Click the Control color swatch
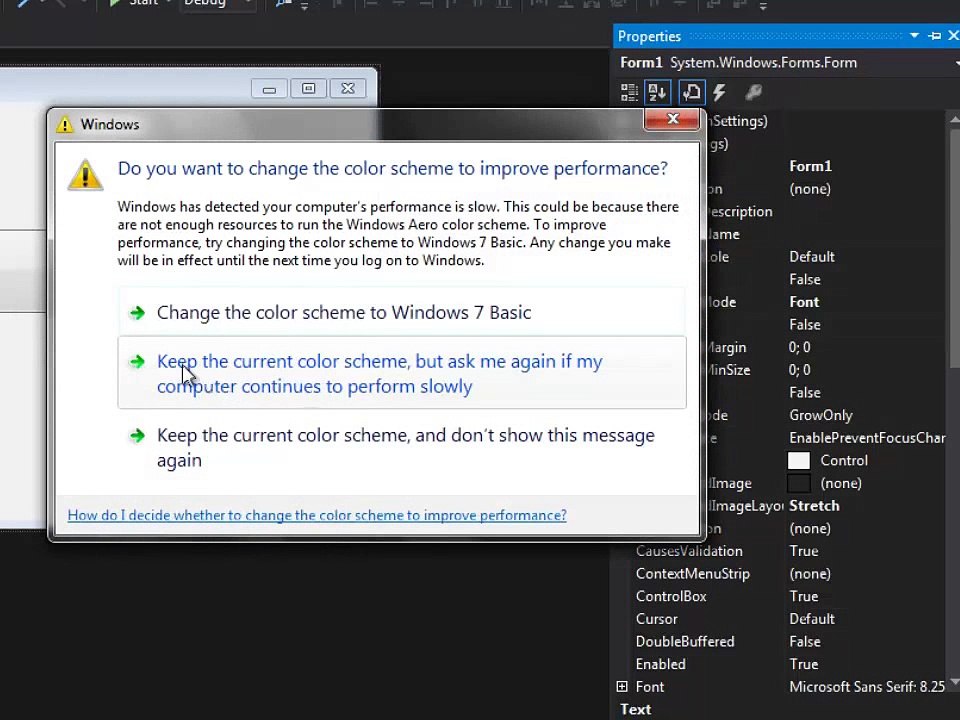This screenshot has height=720, width=960. pos(798,460)
